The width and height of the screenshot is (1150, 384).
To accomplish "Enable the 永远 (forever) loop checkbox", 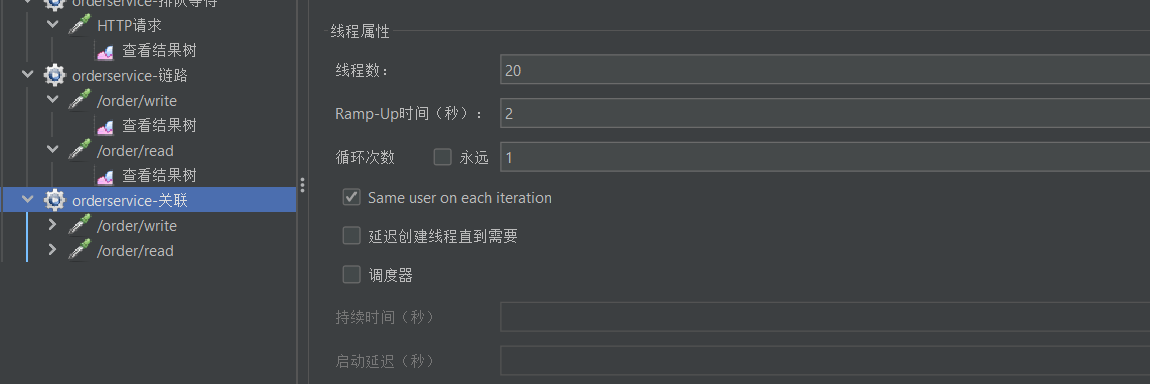I will (x=442, y=157).
